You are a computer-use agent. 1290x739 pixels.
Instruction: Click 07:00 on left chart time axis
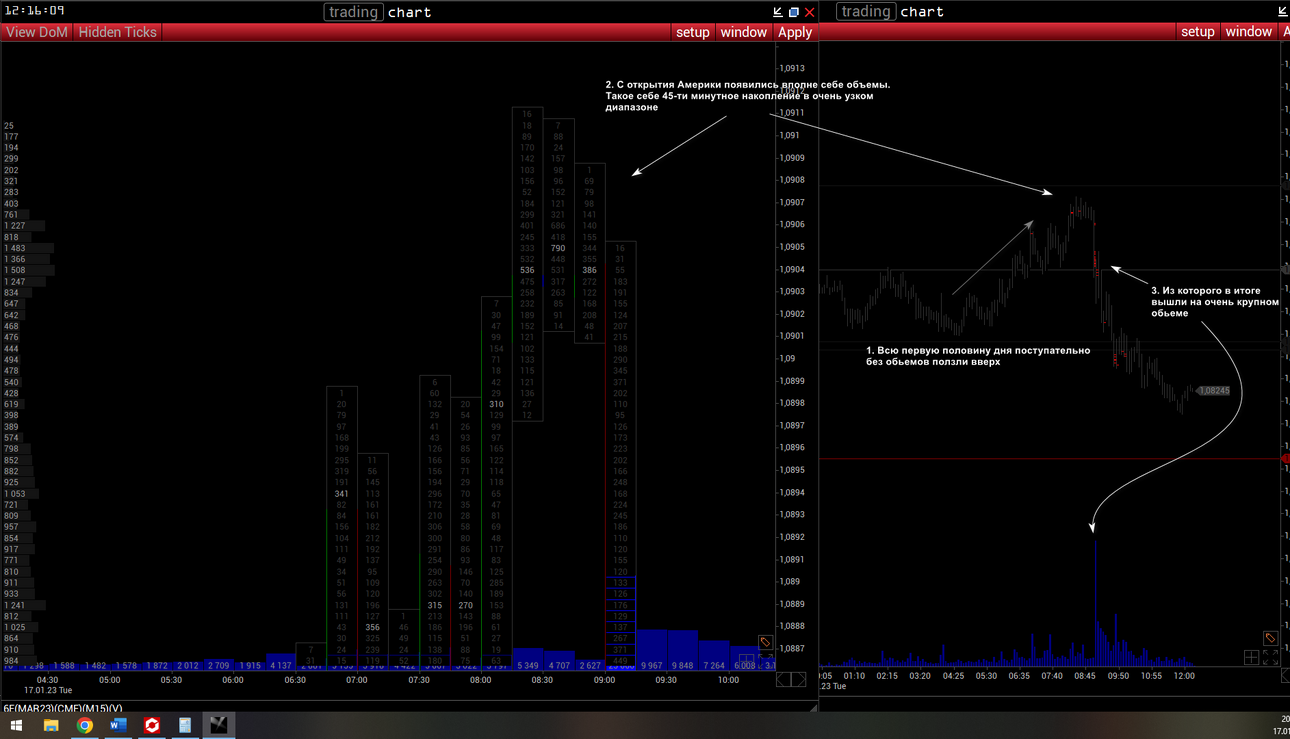357,680
